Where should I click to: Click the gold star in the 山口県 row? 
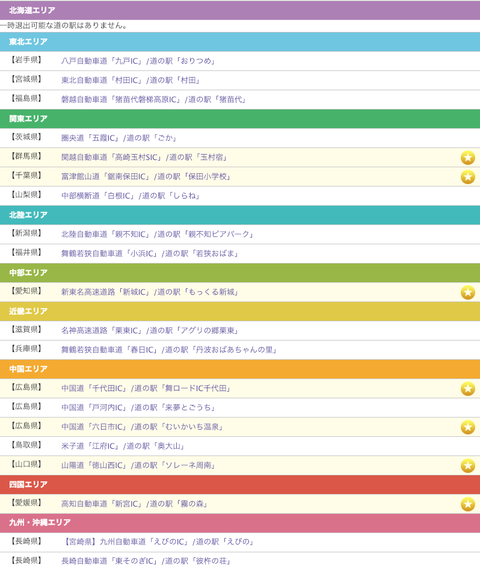[468, 466]
